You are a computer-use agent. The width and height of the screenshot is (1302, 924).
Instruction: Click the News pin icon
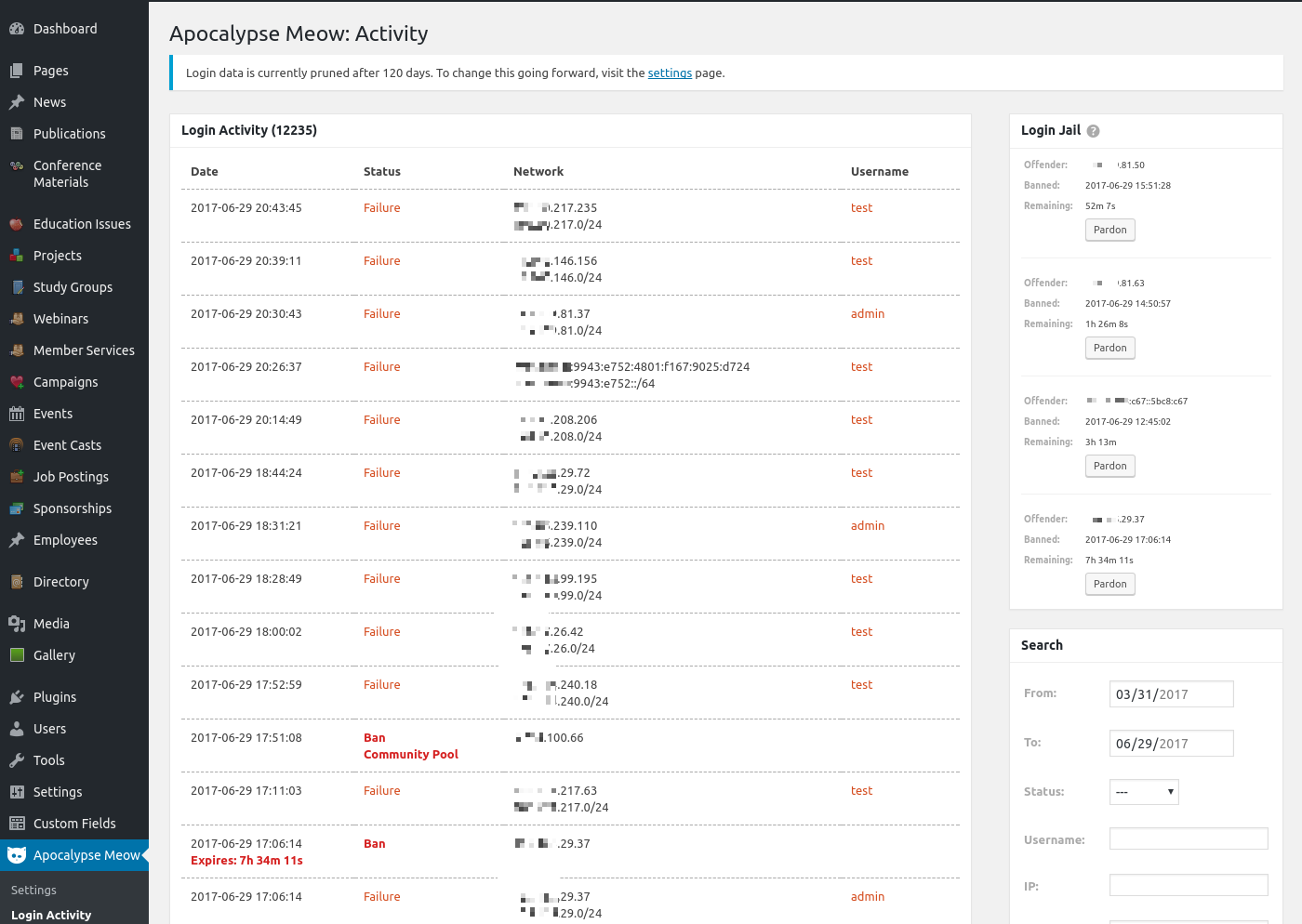[x=17, y=102]
